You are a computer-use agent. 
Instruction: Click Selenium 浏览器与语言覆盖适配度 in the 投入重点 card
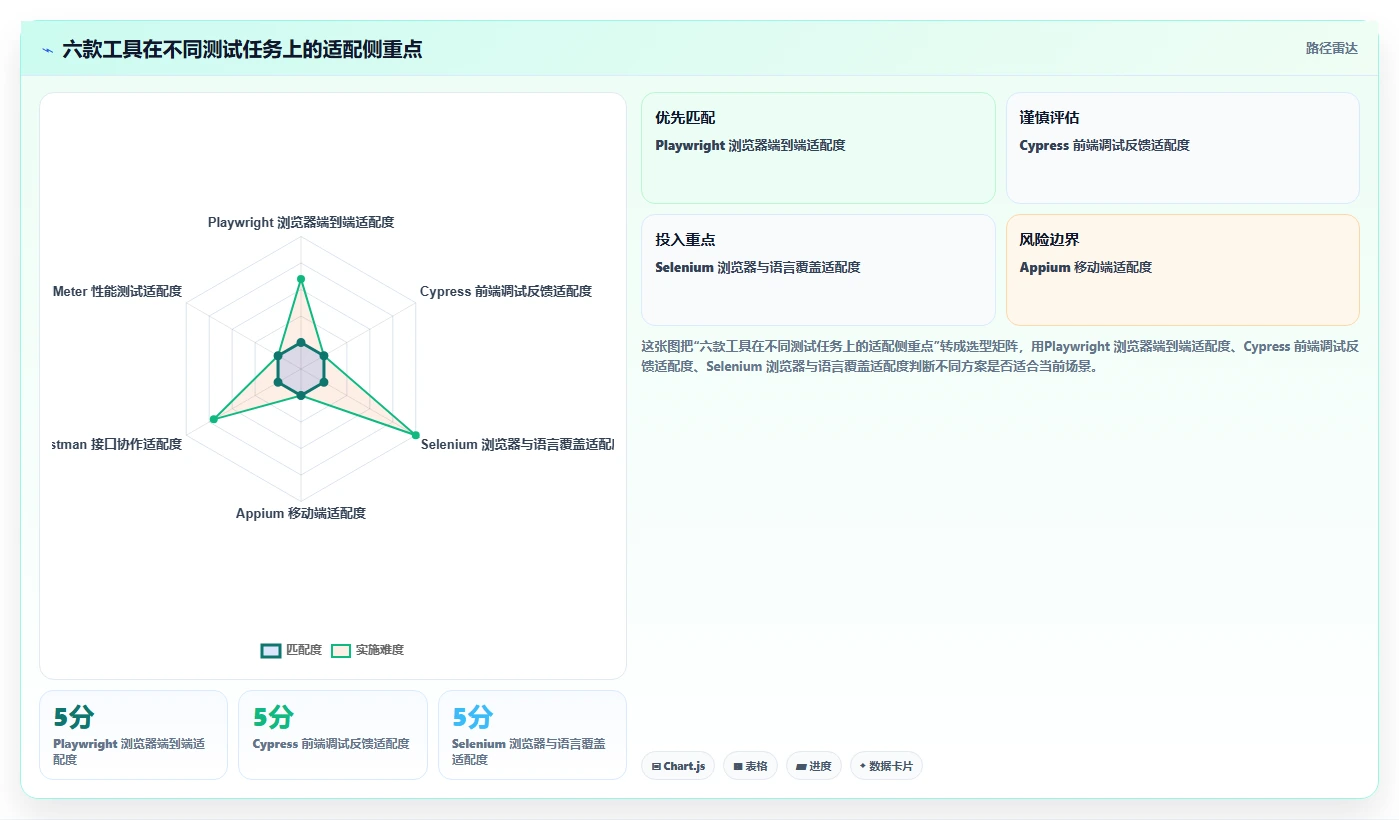758,267
